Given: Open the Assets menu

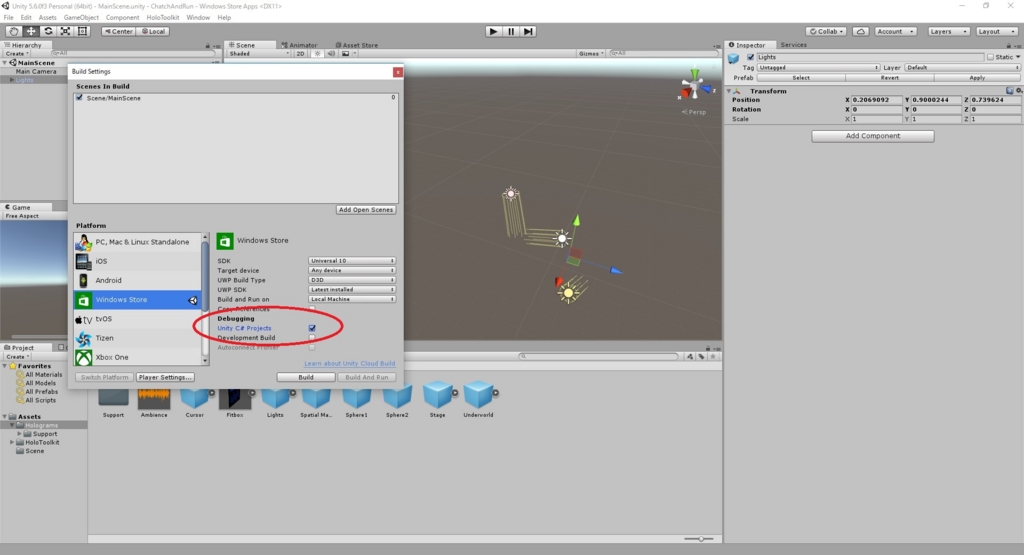Looking at the screenshot, I should pyautogui.click(x=48, y=18).
